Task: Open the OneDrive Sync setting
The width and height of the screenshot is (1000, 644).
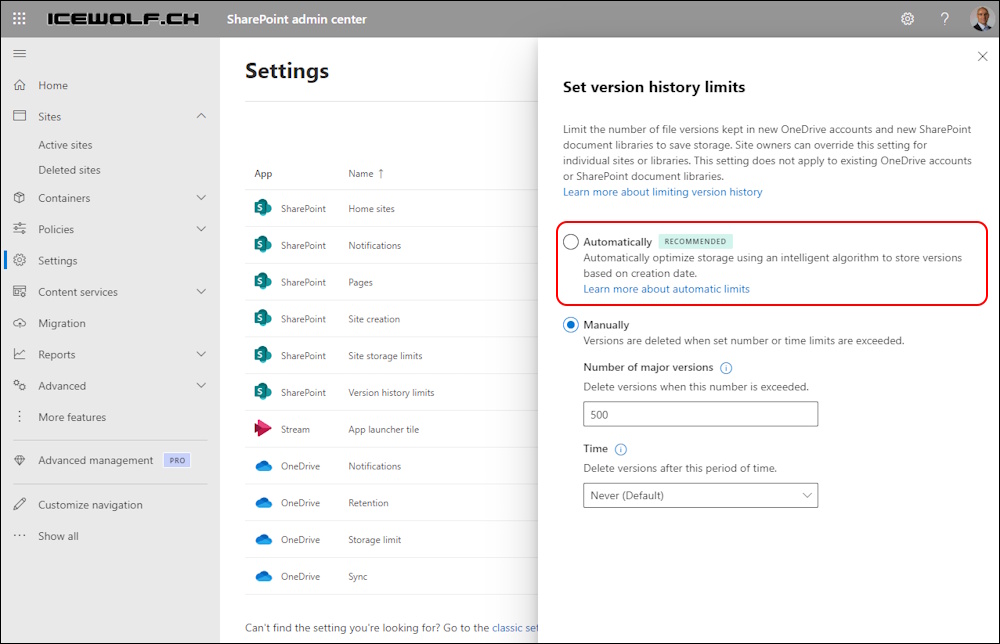Action: [358, 576]
